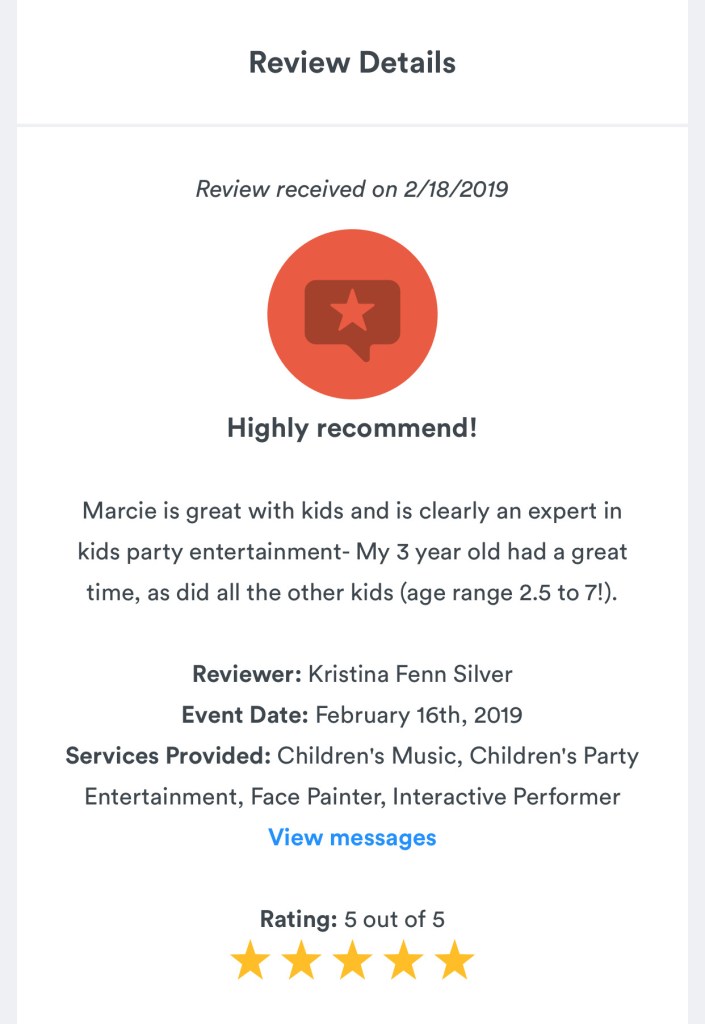Screen dimensions: 705x1024
Task: Click the first gold rating star
Action: pyautogui.click(x=250, y=960)
